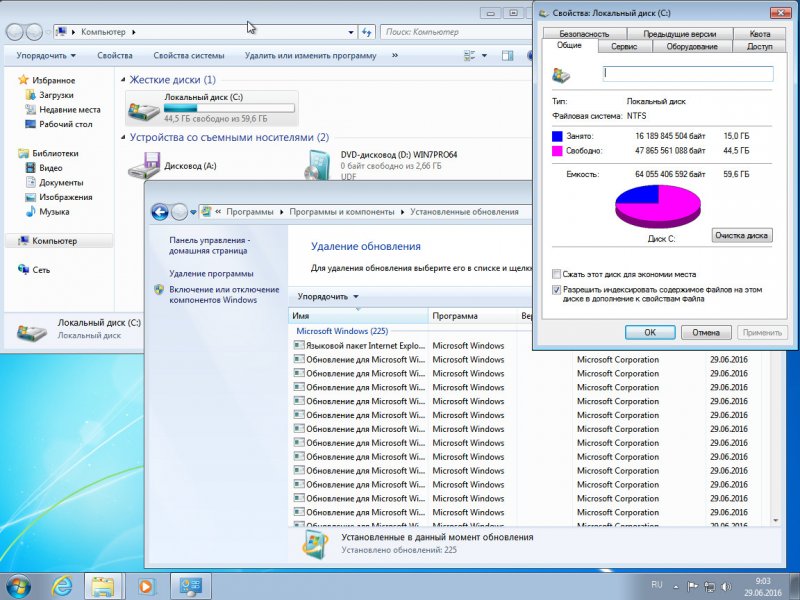Open the network tray icon
The width and height of the screenshot is (800, 600).
(710, 586)
